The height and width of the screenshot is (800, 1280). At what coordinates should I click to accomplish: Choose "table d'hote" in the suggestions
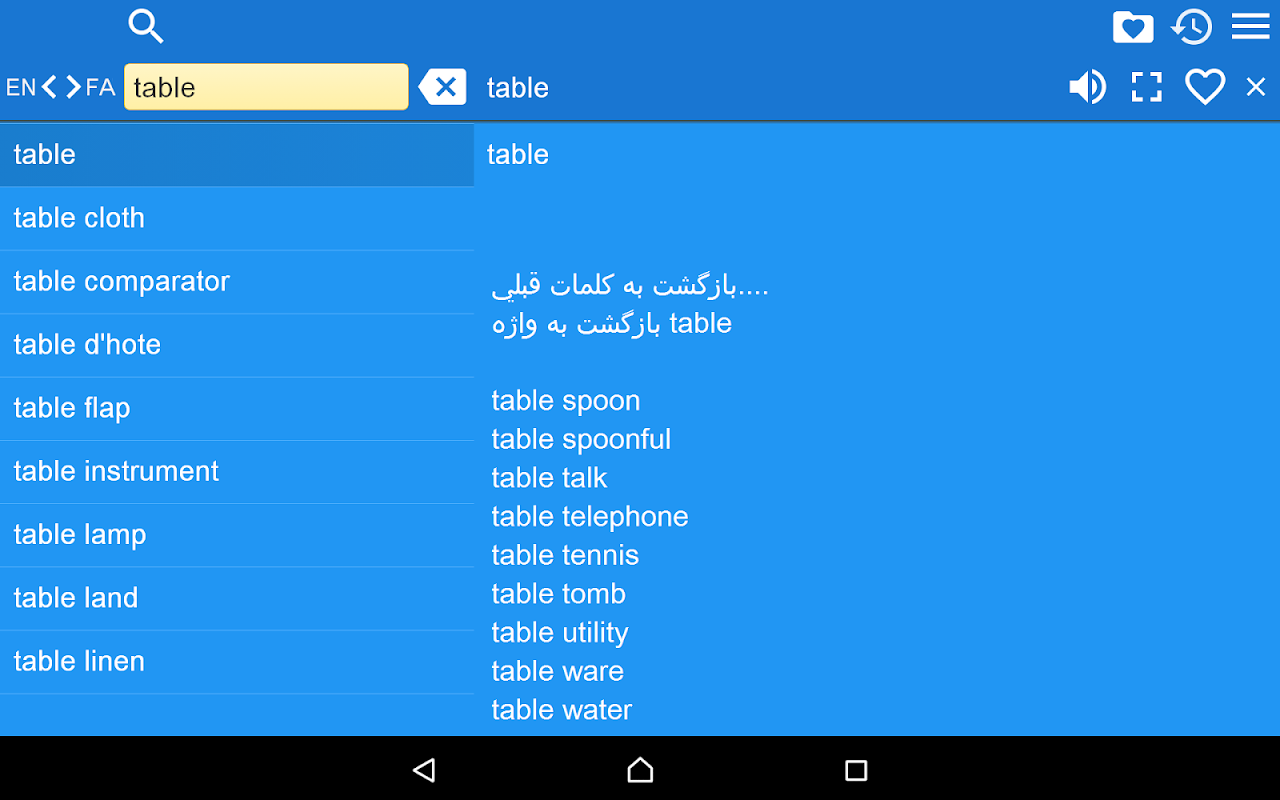click(x=87, y=345)
